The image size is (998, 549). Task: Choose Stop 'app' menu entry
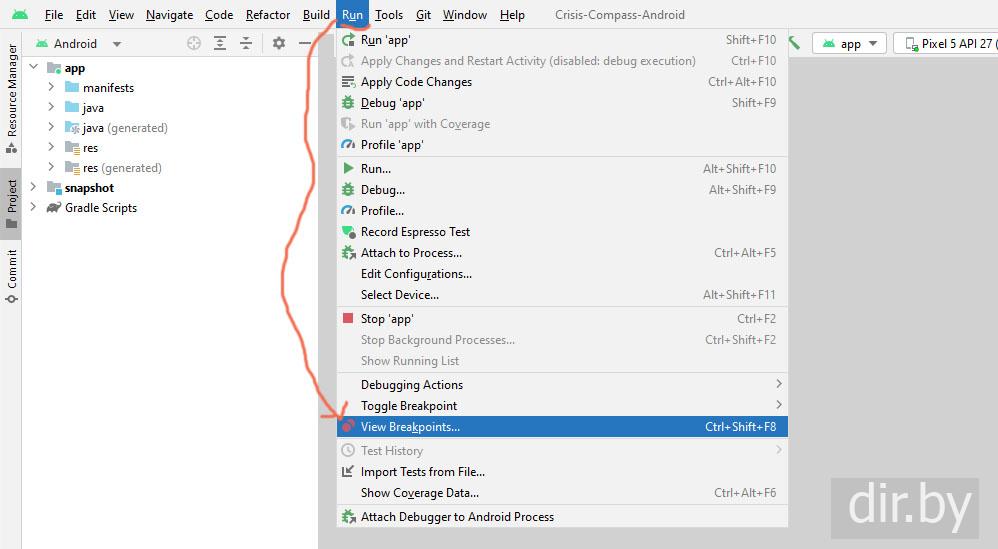(562, 319)
